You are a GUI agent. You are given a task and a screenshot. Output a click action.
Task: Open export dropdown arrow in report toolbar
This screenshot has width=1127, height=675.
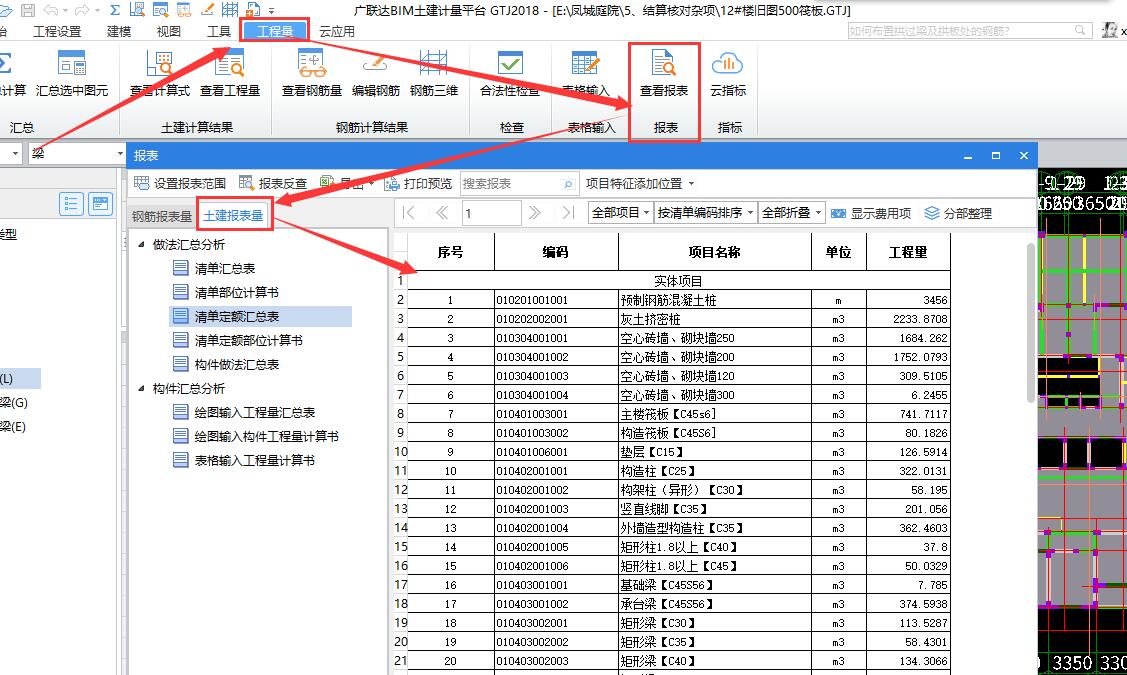(x=370, y=184)
